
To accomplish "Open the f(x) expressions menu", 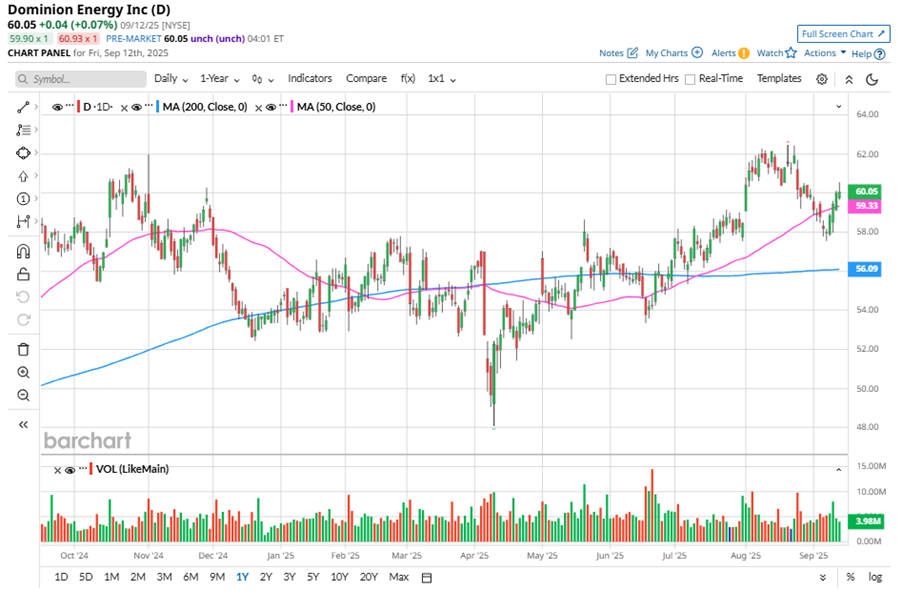I will click(408, 78).
